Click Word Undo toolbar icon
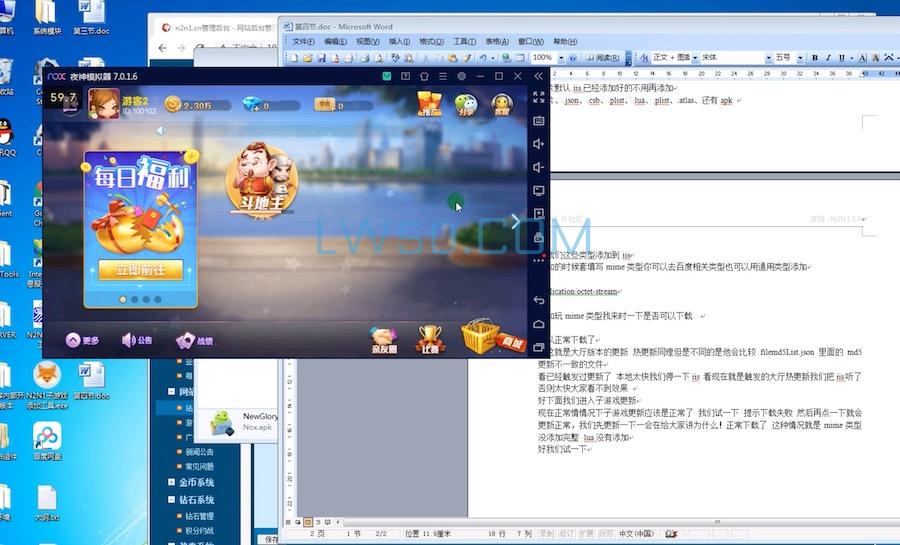Viewport: 900px width, 545px height. [483, 58]
